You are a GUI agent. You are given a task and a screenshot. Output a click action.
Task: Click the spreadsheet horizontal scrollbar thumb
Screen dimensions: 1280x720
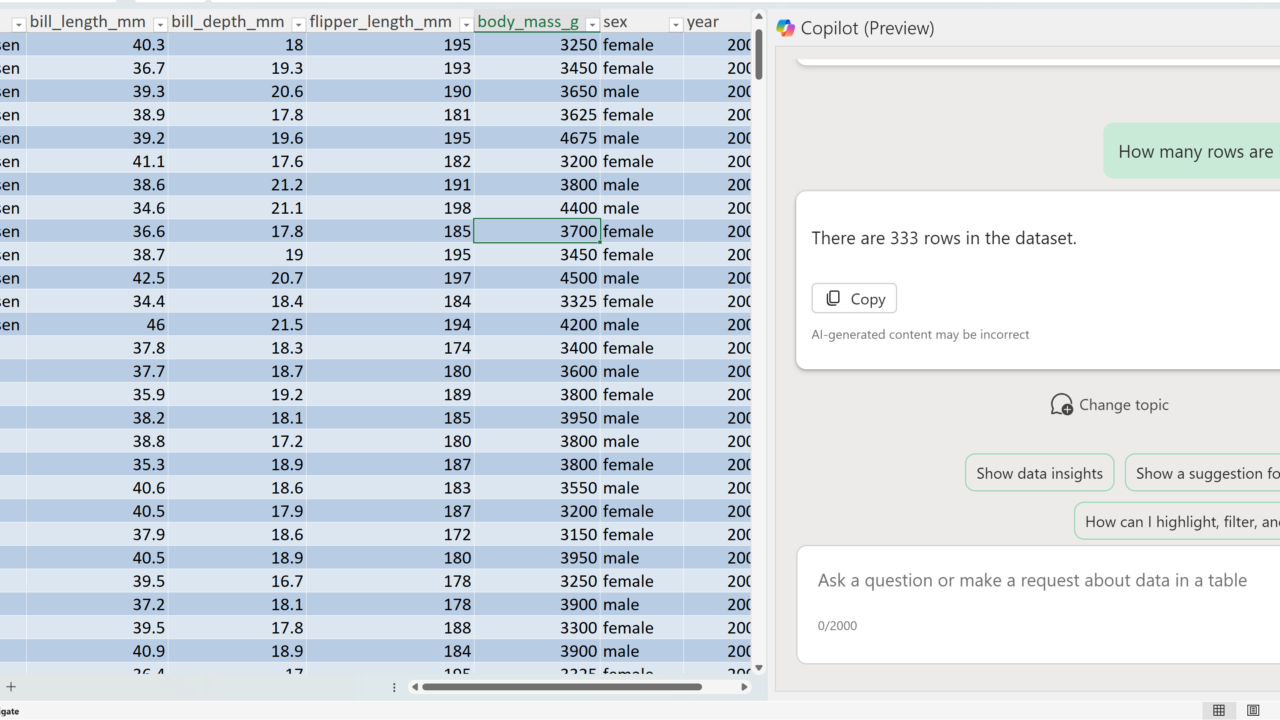coord(562,687)
